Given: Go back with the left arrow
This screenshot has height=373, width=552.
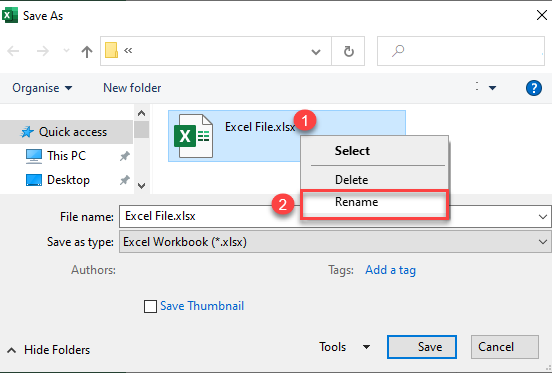Looking at the screenshot, I should tap(13, 51).
